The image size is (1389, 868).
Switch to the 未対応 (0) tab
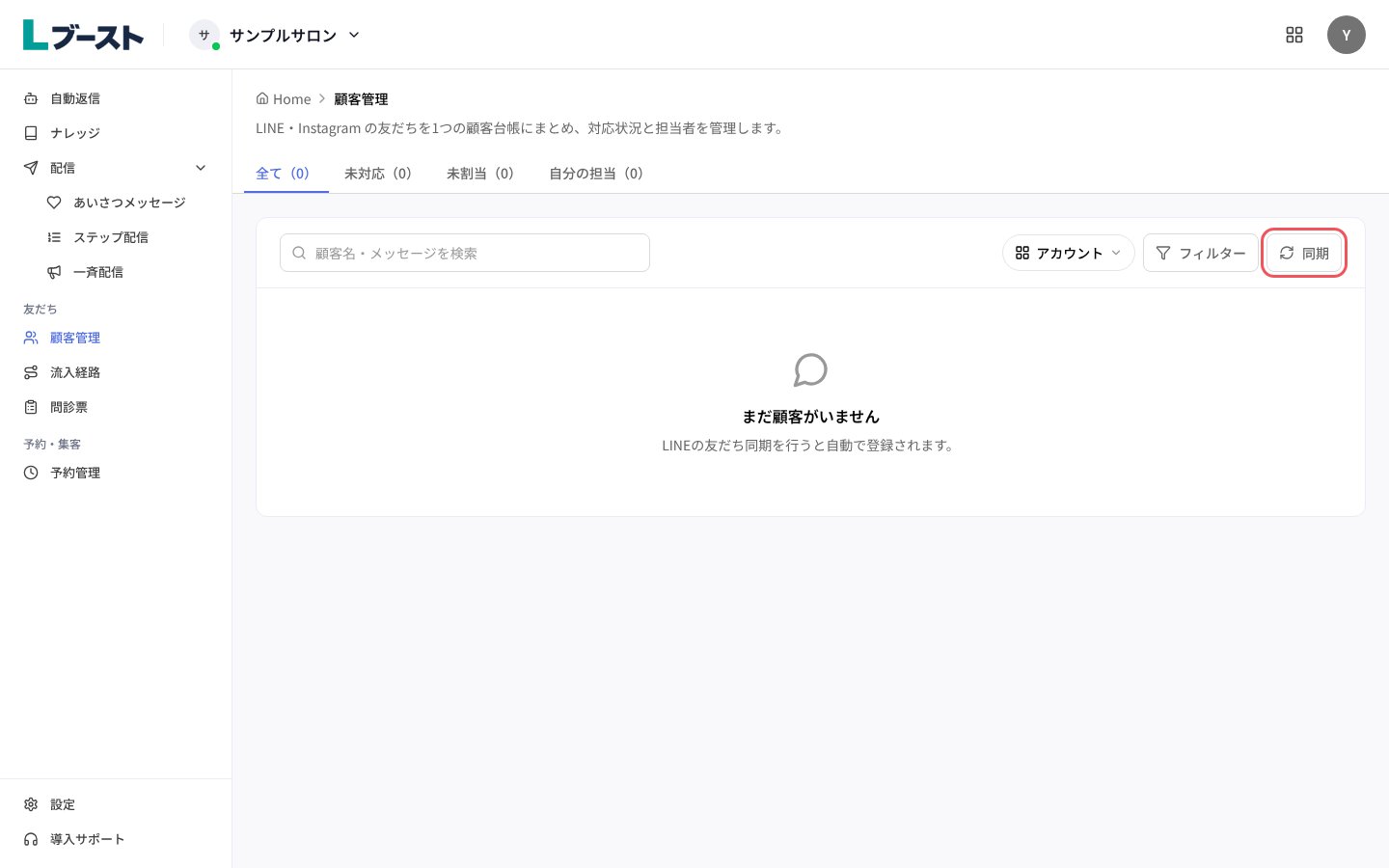pyautogui.click(x=378, y=174)
